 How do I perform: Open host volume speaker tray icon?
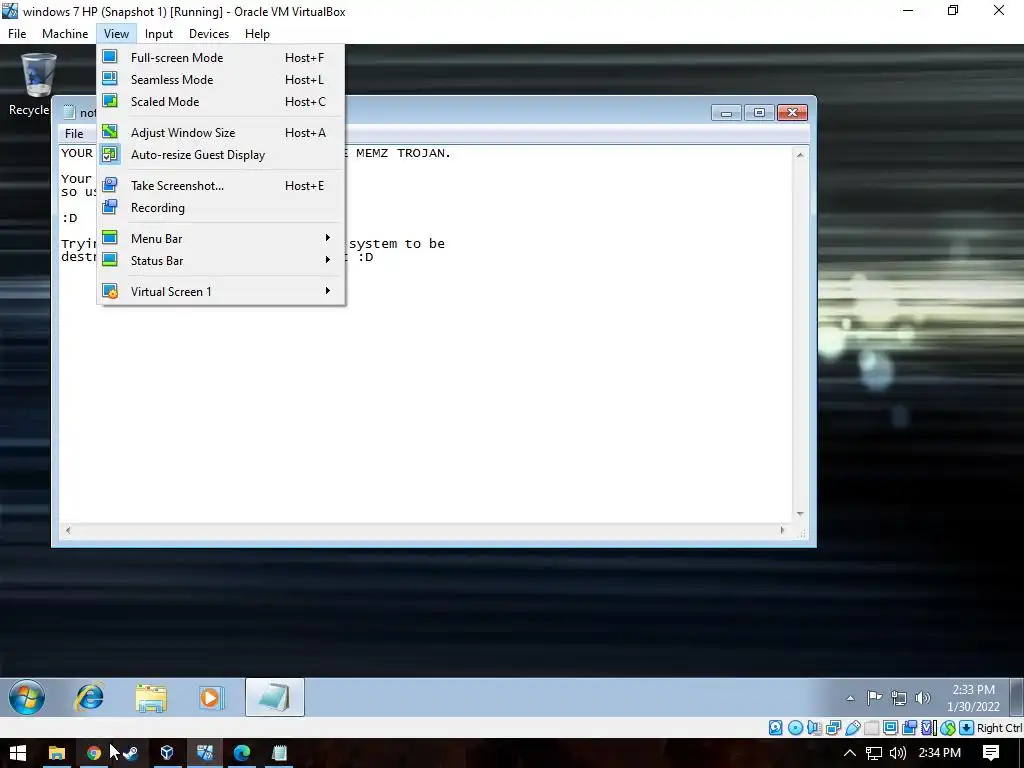(898, 753)
